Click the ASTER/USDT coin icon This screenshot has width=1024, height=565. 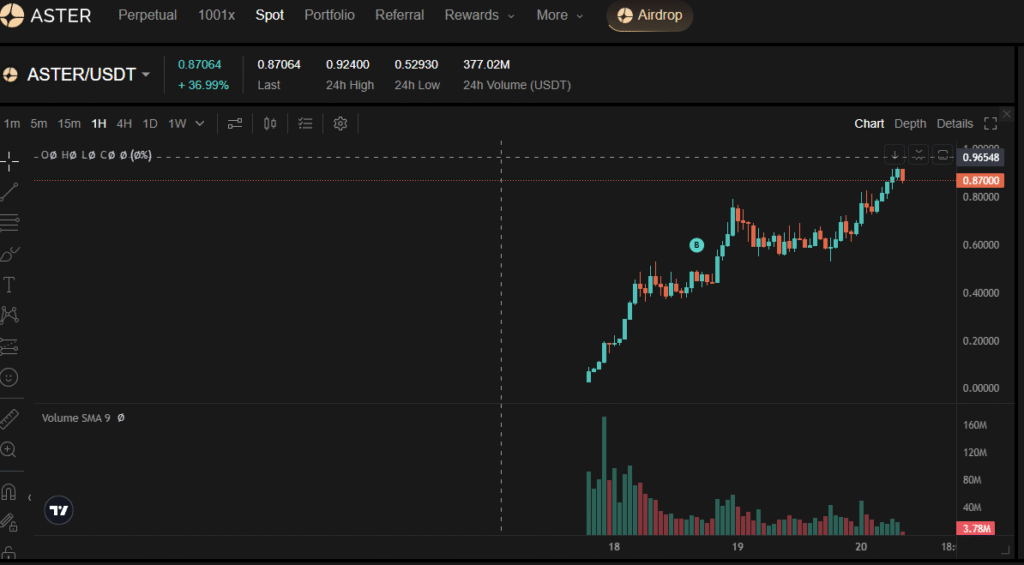(x=10, y=74)
